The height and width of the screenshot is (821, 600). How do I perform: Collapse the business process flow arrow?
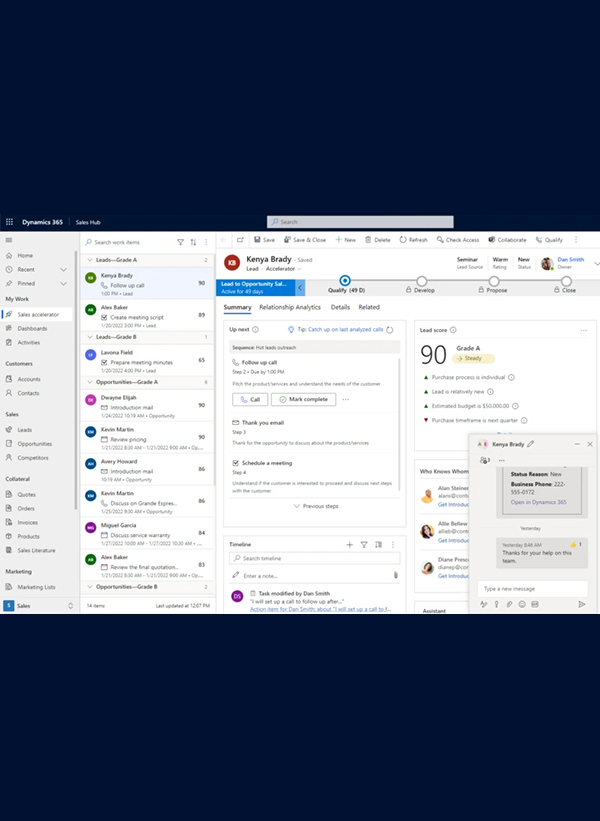tap(300, 287)
